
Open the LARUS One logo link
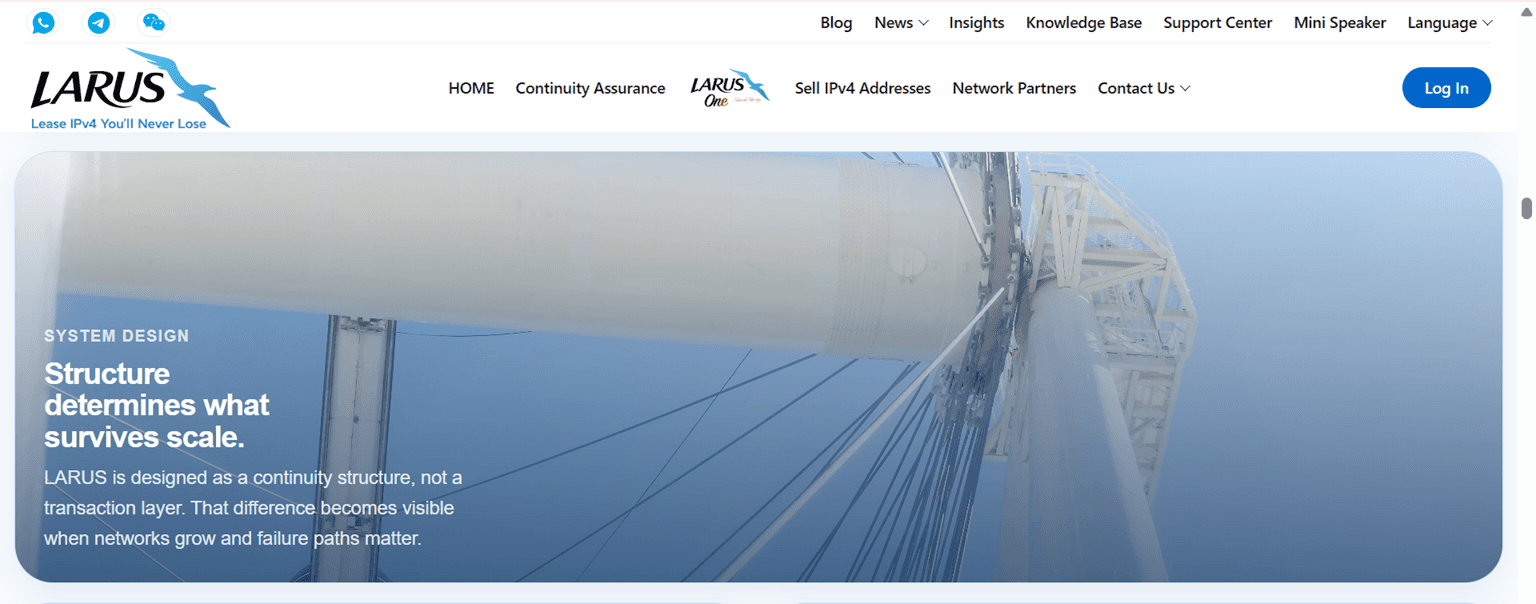tap(730, 88)
